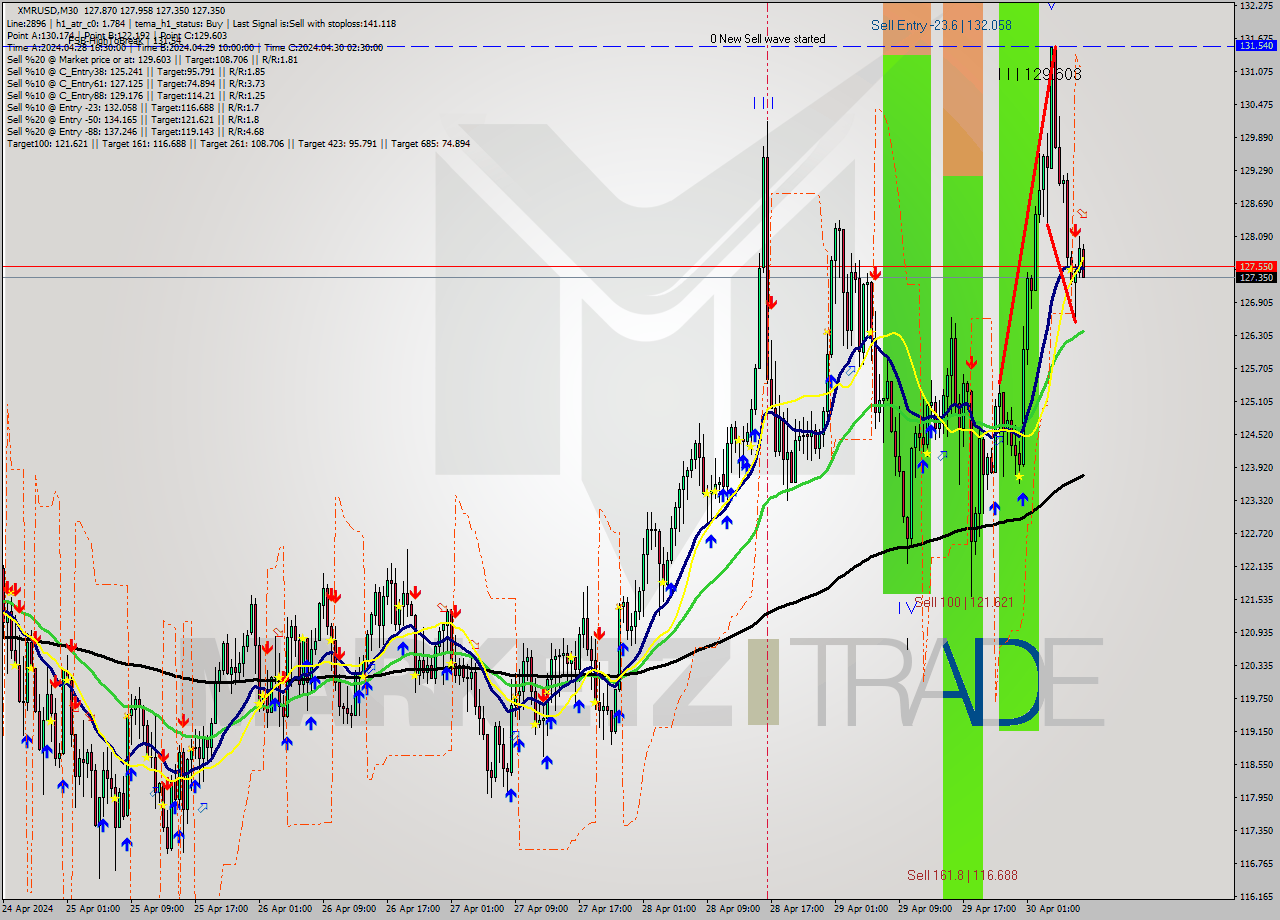The image size is (1280, 920).
Task: Click the blue 'V' marker above 129.608 peak
Action: [1051, 6]
